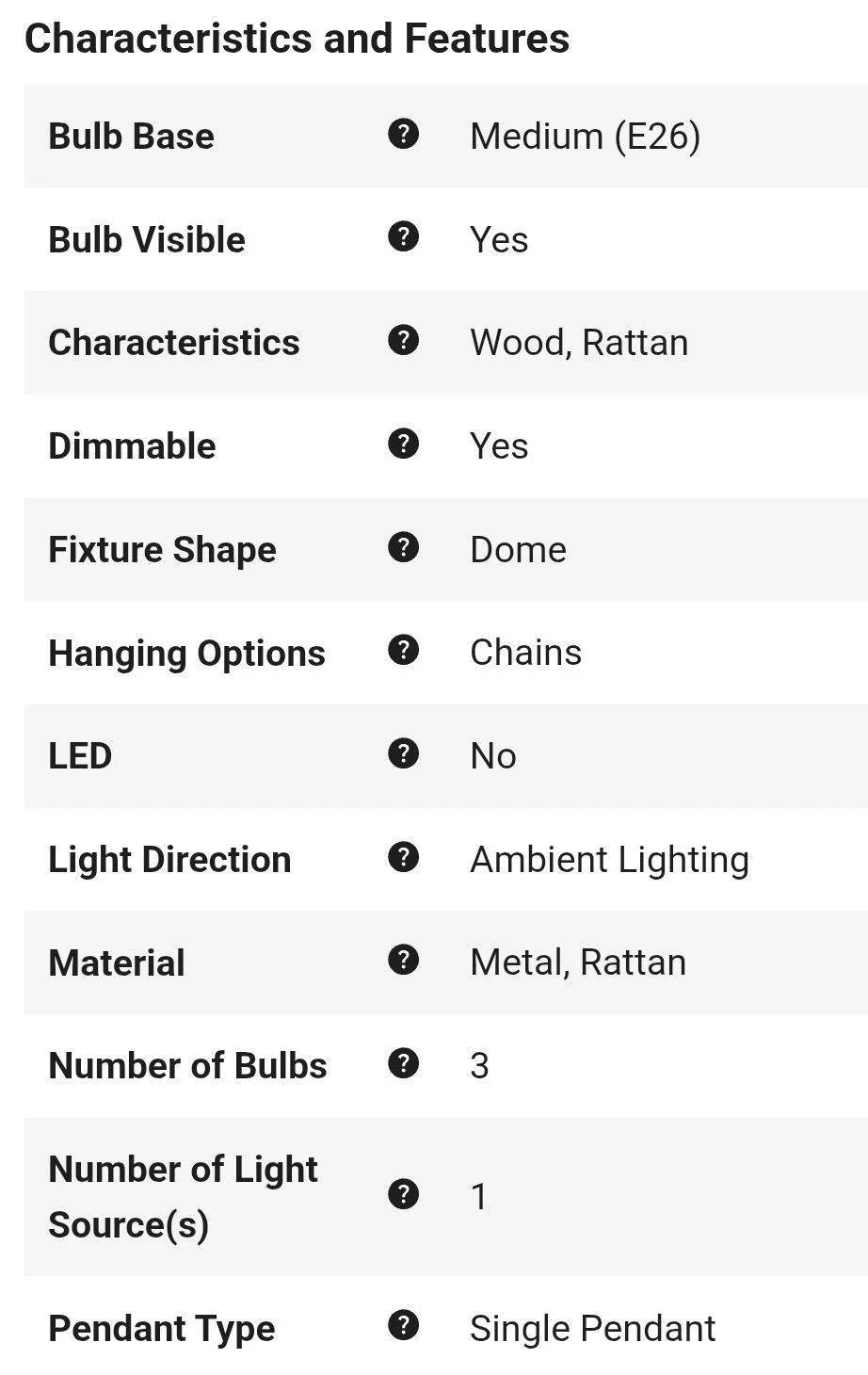Click the help icon beside Bulb Base
Viewport: 868px width, 1375px height.
click(403, 135)
